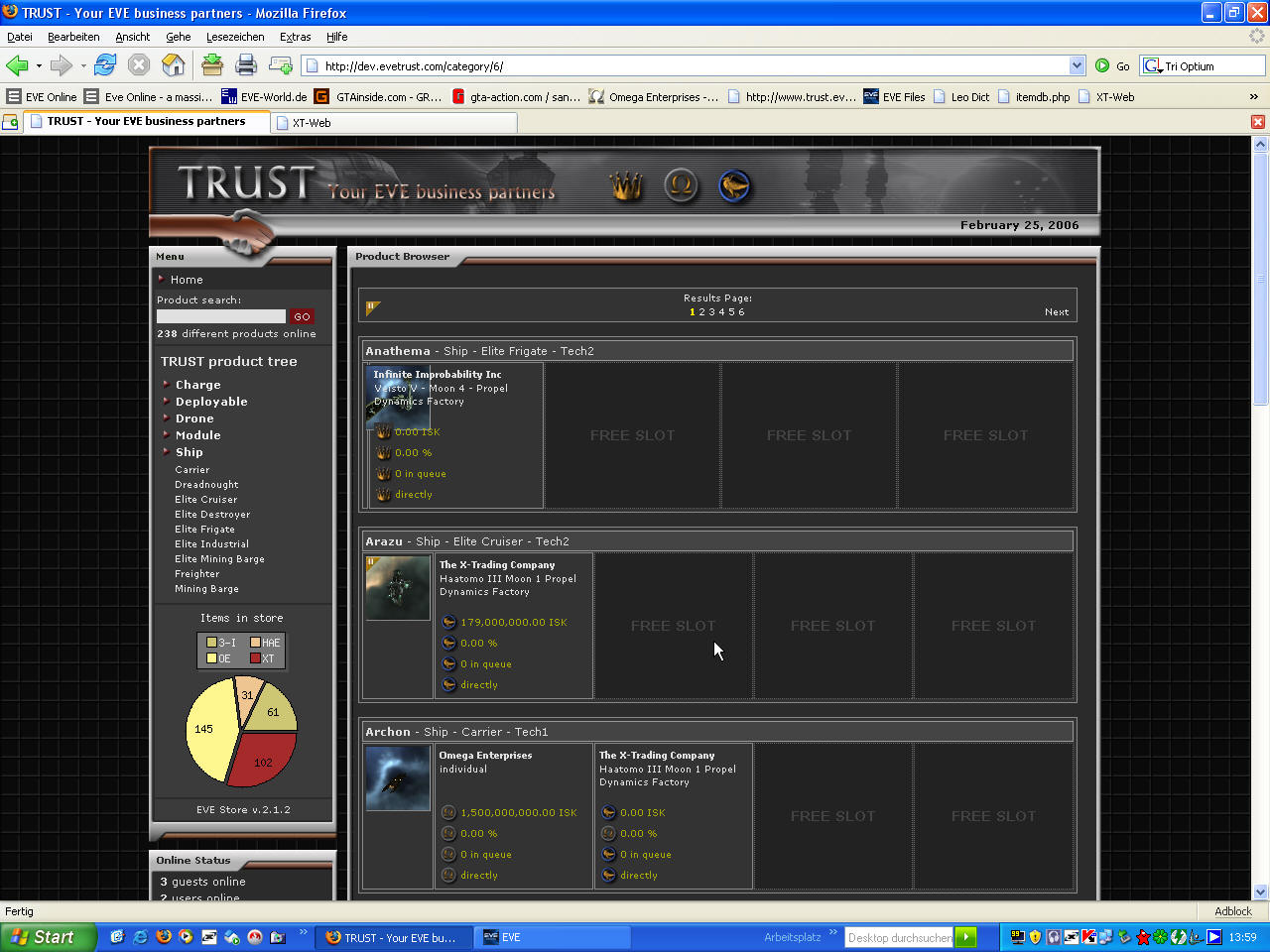Screen dimensions: 1270x952
Task: Open Infinite Improbability Inc seller link
Action: tap(438, 375)
